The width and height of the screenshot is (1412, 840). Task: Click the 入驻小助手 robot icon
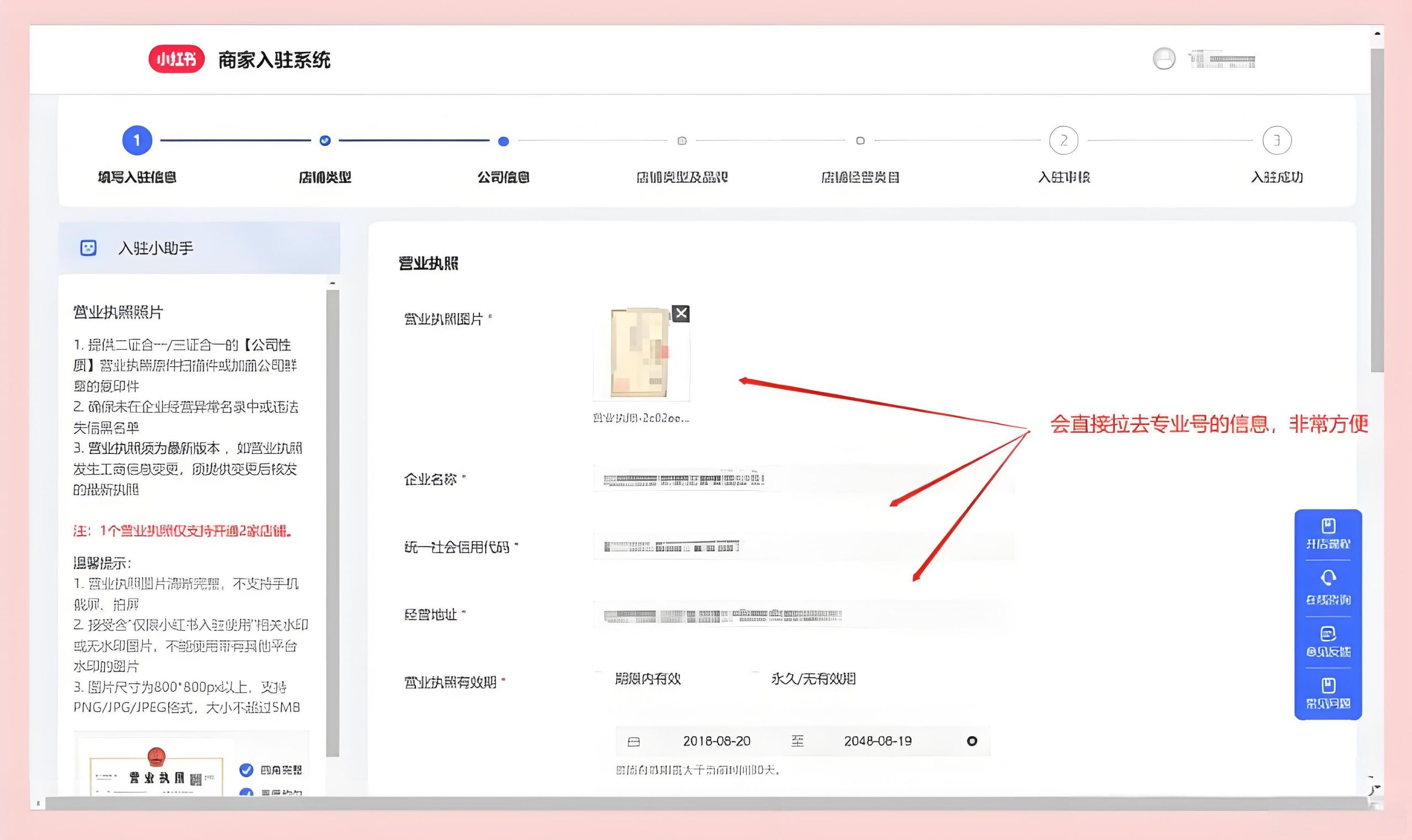tap(88, 248)
